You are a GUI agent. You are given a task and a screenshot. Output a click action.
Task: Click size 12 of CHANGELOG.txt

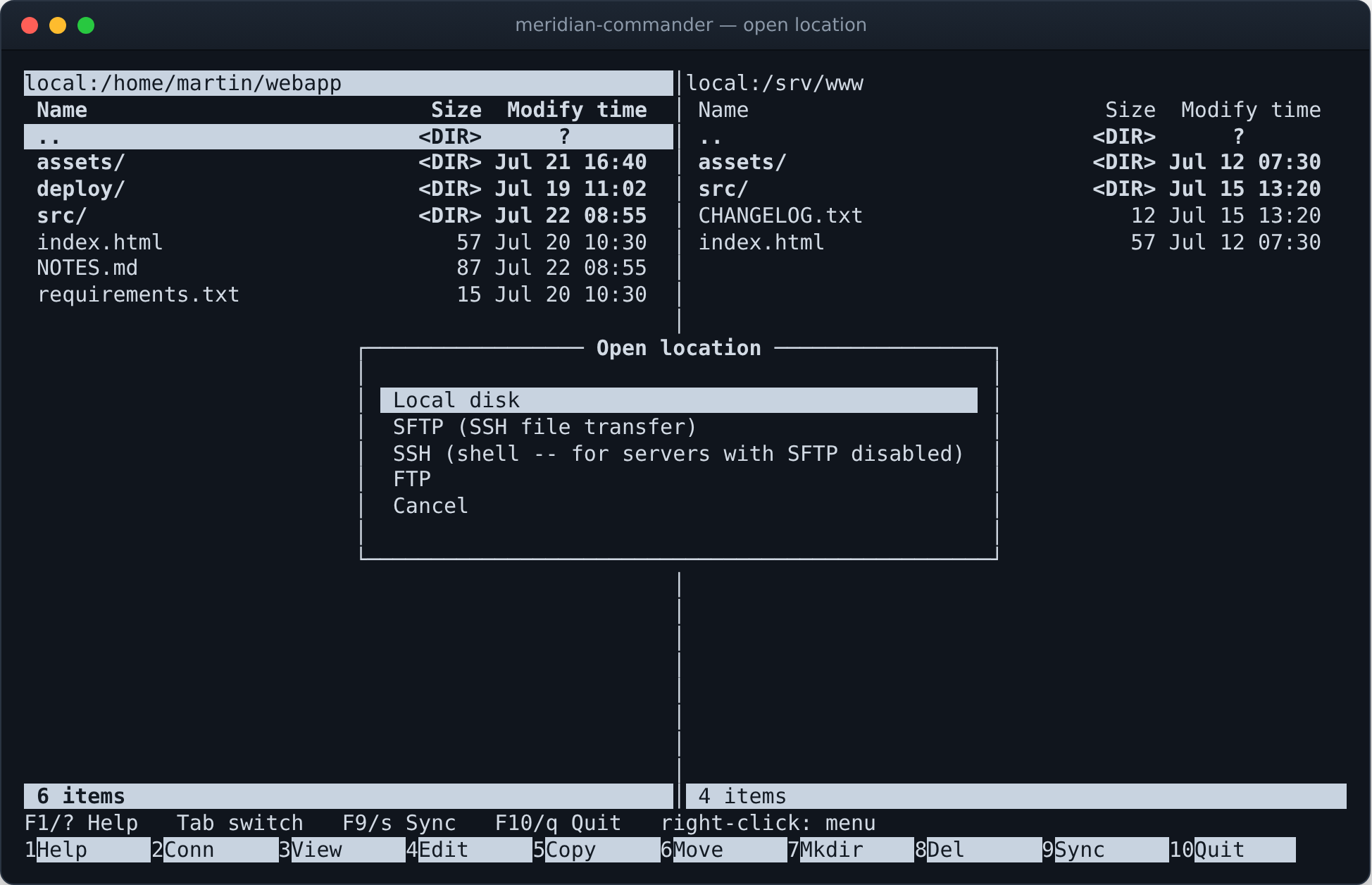click(1143, 216)
